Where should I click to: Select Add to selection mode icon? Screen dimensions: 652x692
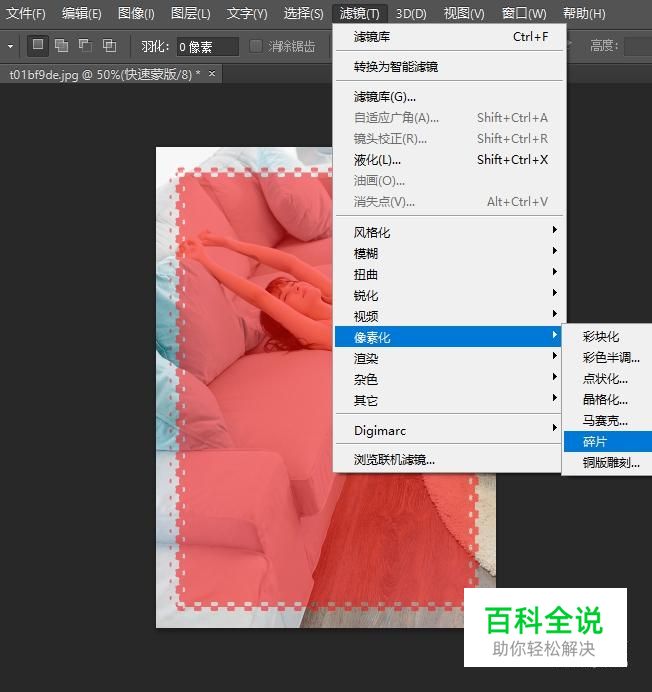61,45
